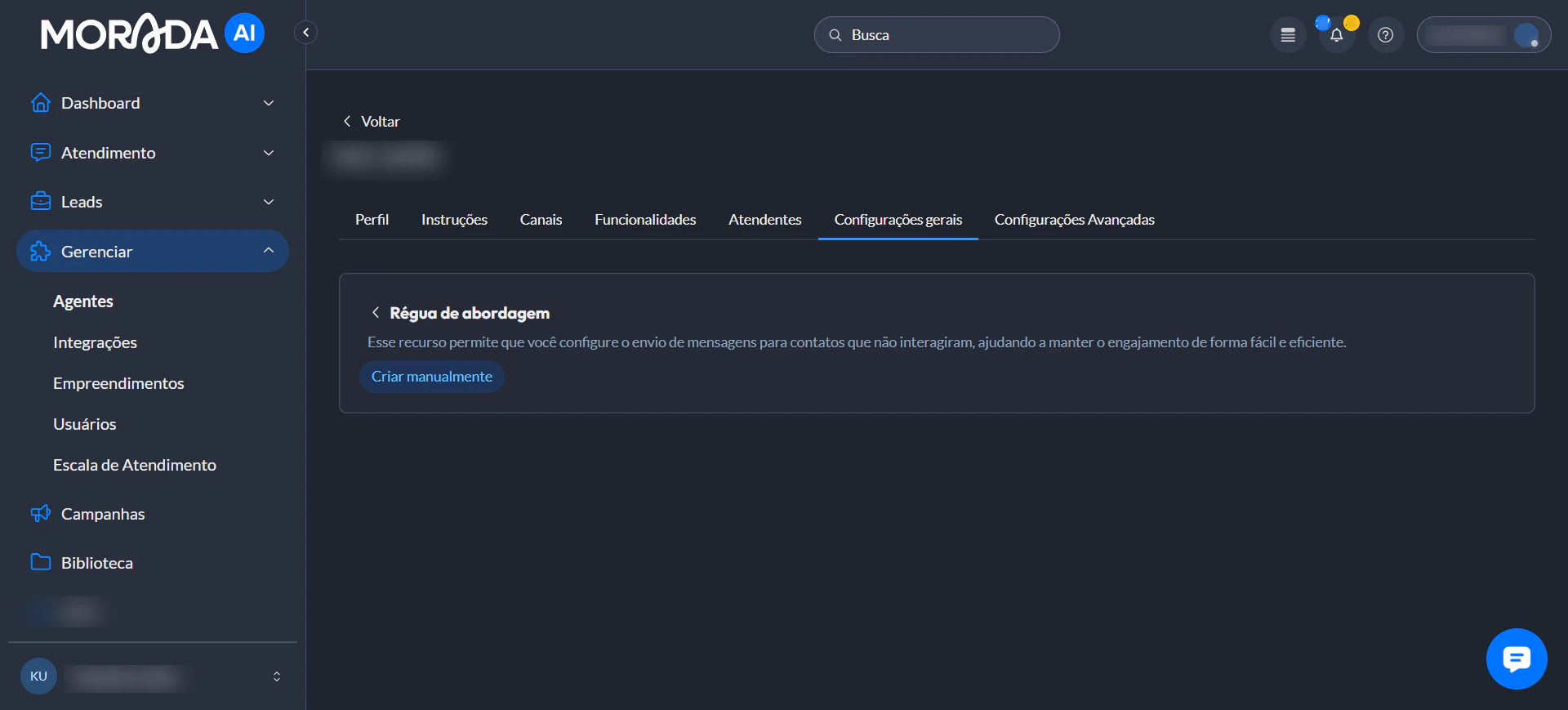Open Agentes in the sidebar
Screen dimensions: 1568x710
tap(83, 301)
